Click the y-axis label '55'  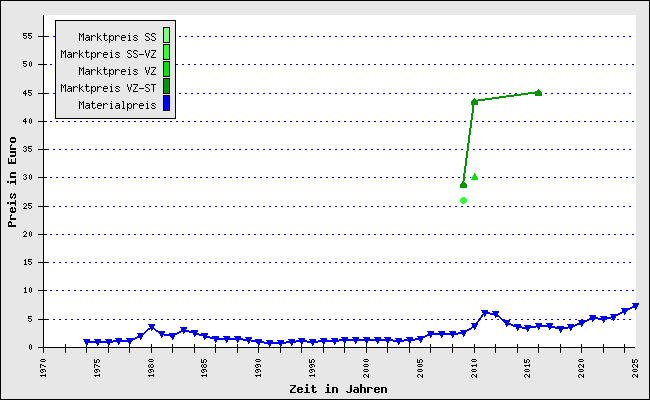(27, 36)
